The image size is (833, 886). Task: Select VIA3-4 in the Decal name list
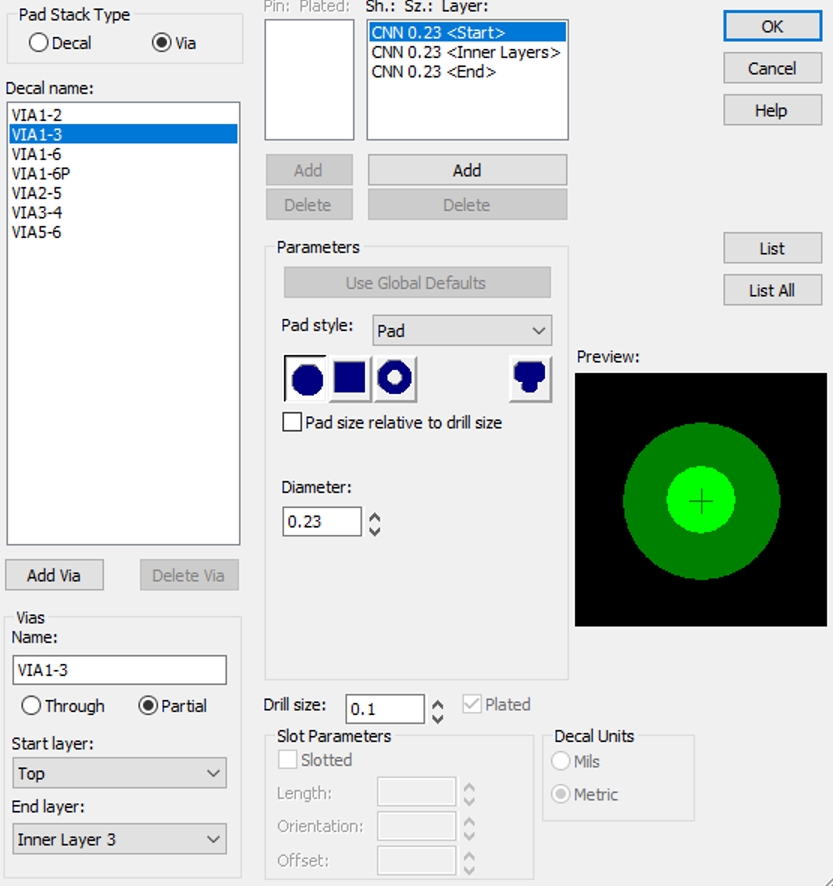[123, 212]
